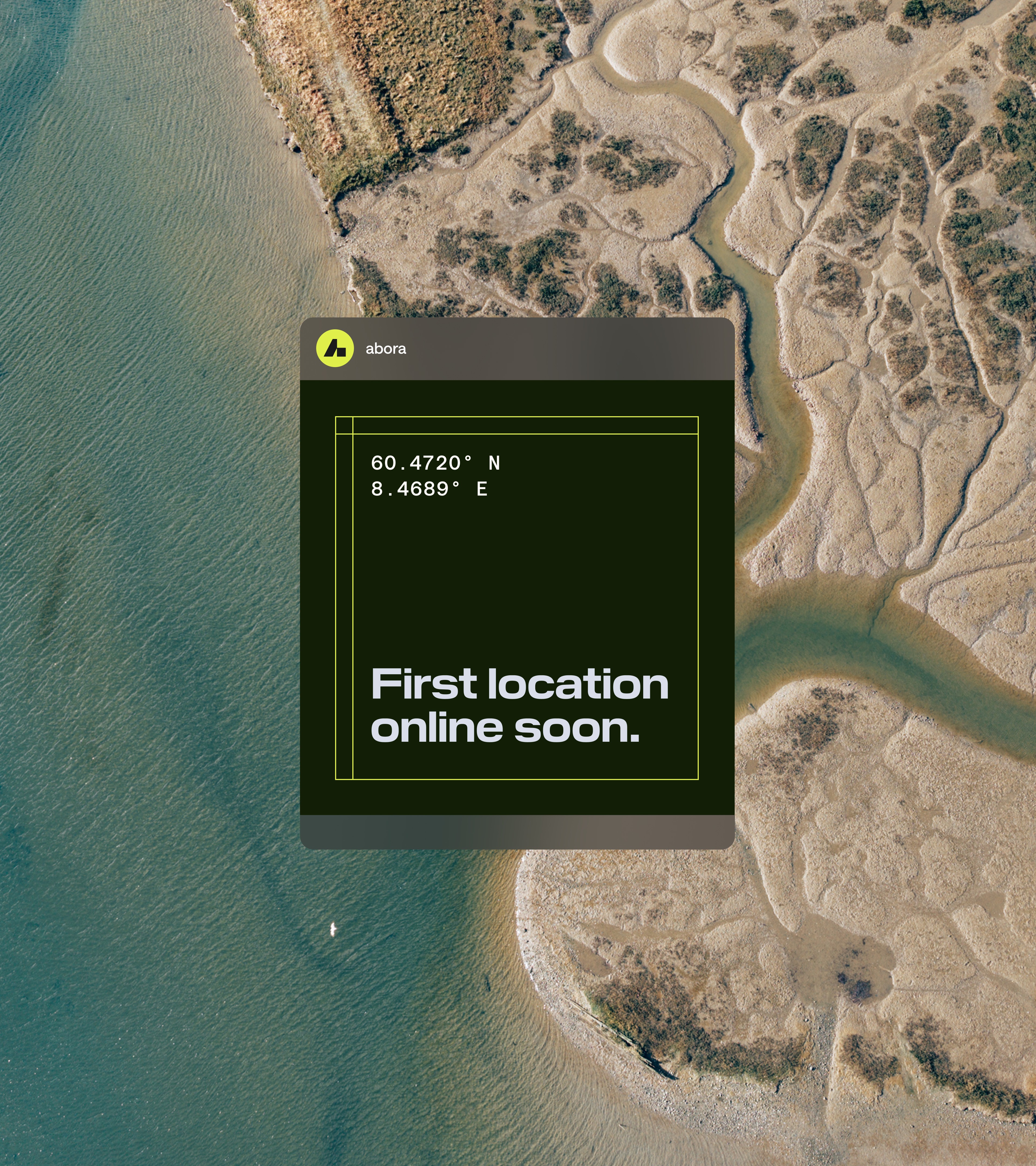Select the 8.4689° E longitude text
1036x1166 pixels.
429,489
